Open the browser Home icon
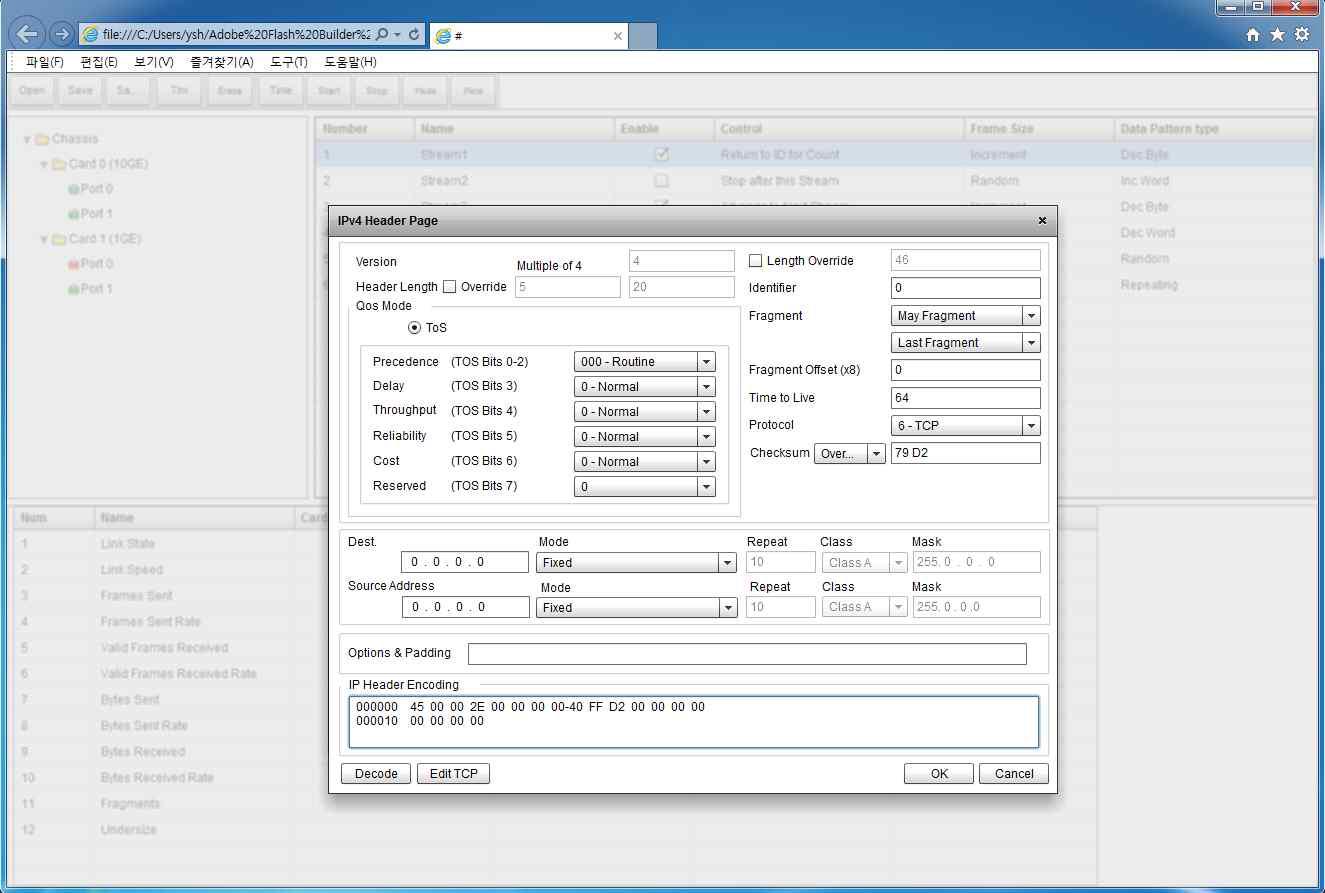 click(1253, 34)
